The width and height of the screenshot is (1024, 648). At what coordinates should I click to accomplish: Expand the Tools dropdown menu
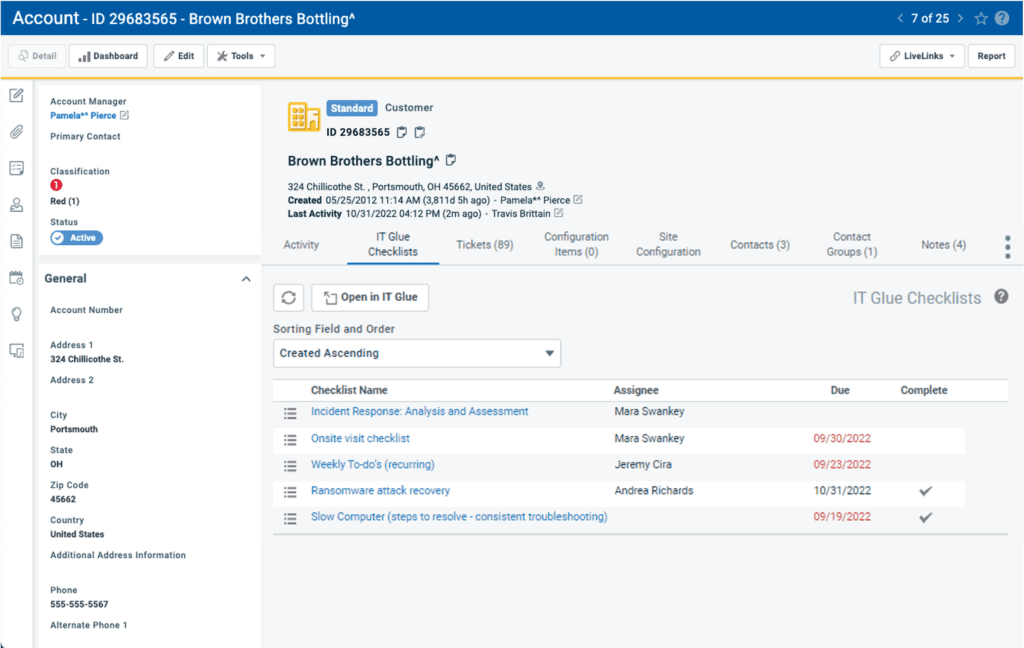pos(241,56)
